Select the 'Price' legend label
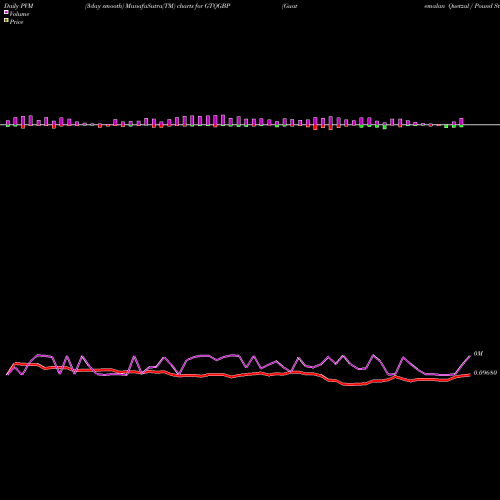Viewport: 500px width, 500px height. (16, 22)
